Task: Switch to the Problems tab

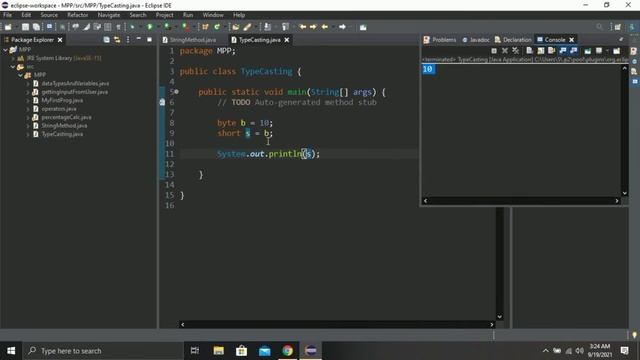Action: 440,40
